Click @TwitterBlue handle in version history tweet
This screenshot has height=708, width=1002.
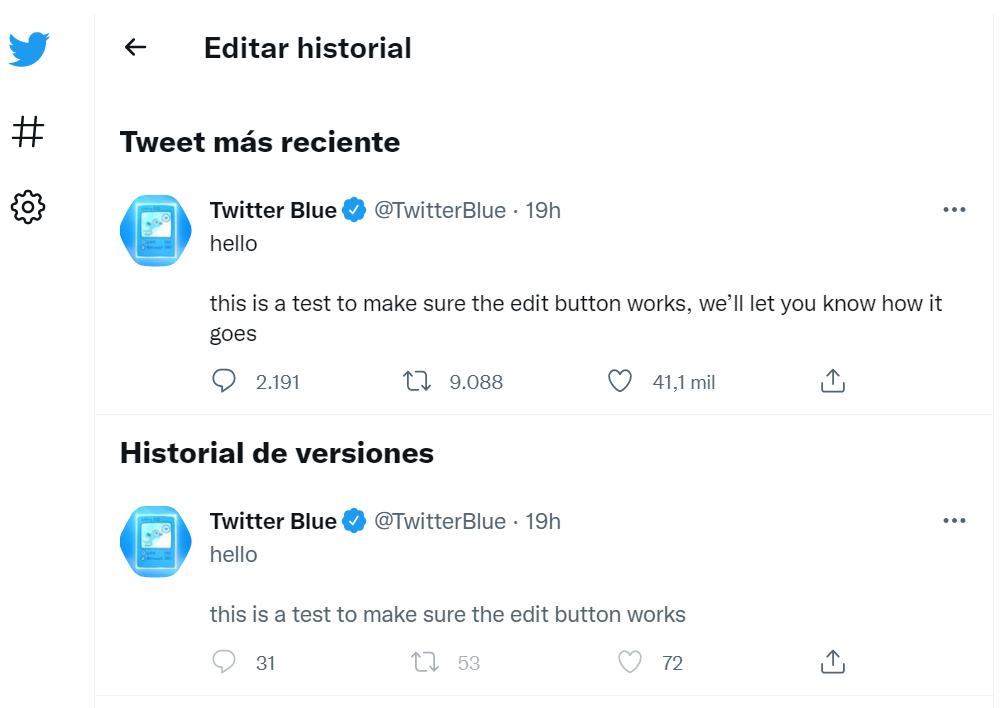point(440,521)
